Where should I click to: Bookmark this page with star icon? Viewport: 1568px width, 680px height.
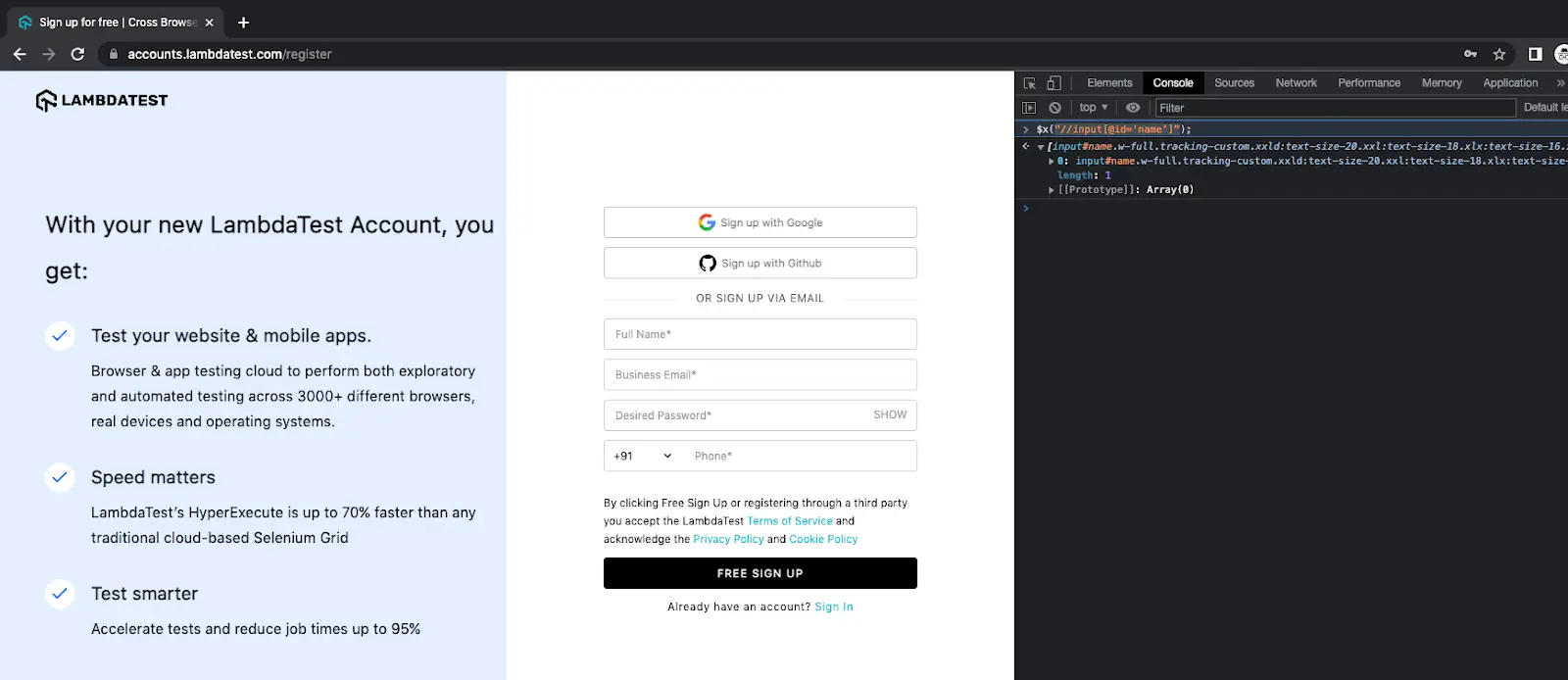tap(1498, 54)
